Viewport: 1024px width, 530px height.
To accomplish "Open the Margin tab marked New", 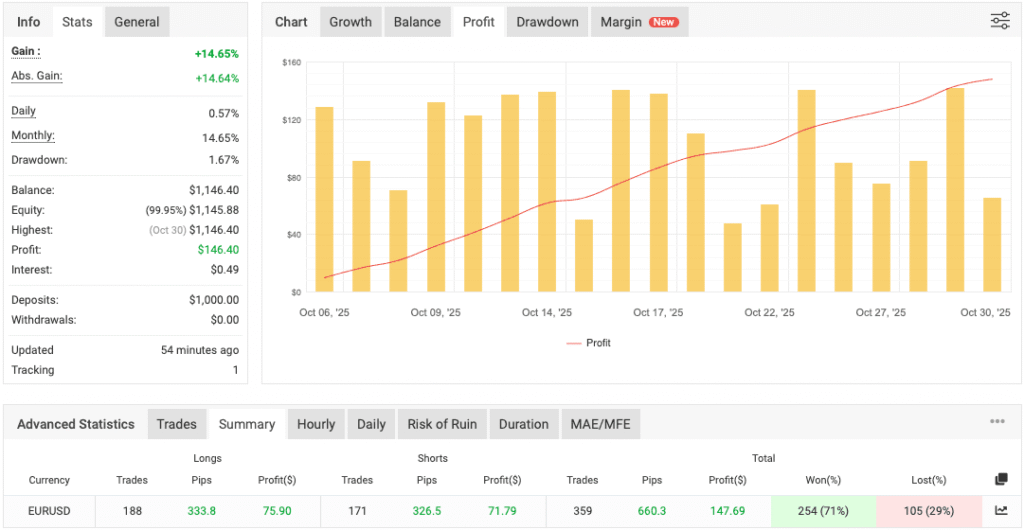I will [638, 22].
